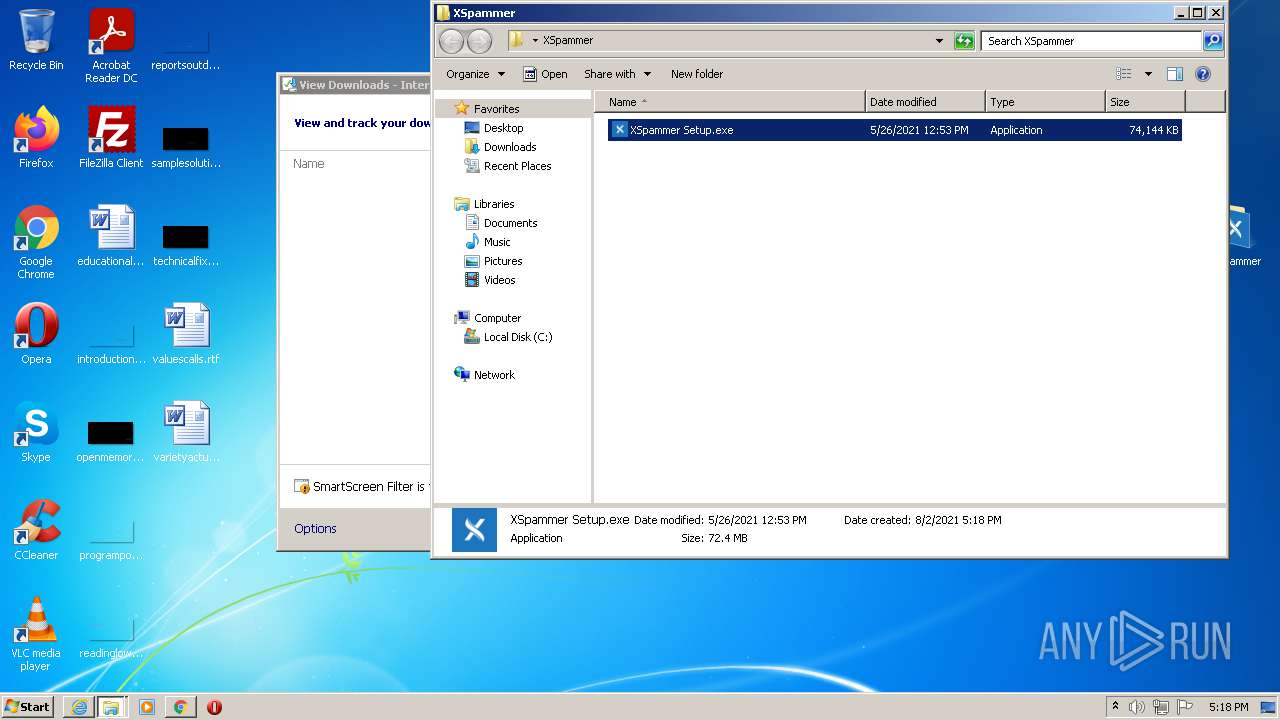
Task: Click the 5:18 PM taskbar clock
Action: pyautogui.click(x=1228, y=707)
